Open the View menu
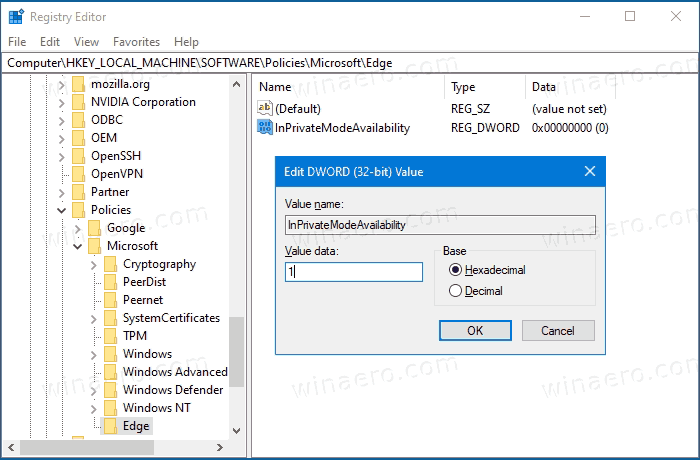 [x=86, y=42]
